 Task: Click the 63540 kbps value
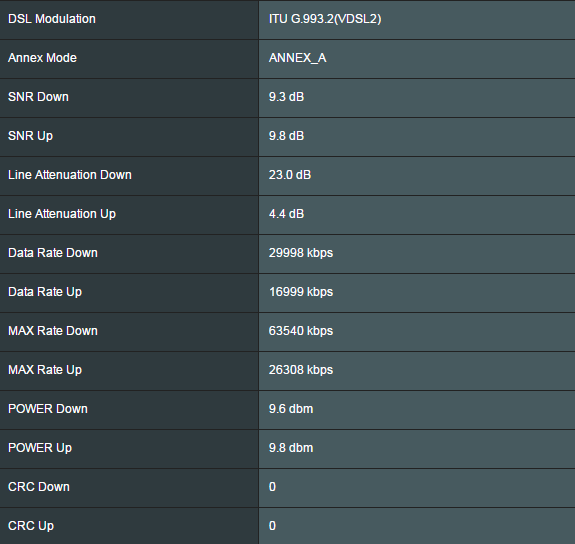(x=301, y=331)
